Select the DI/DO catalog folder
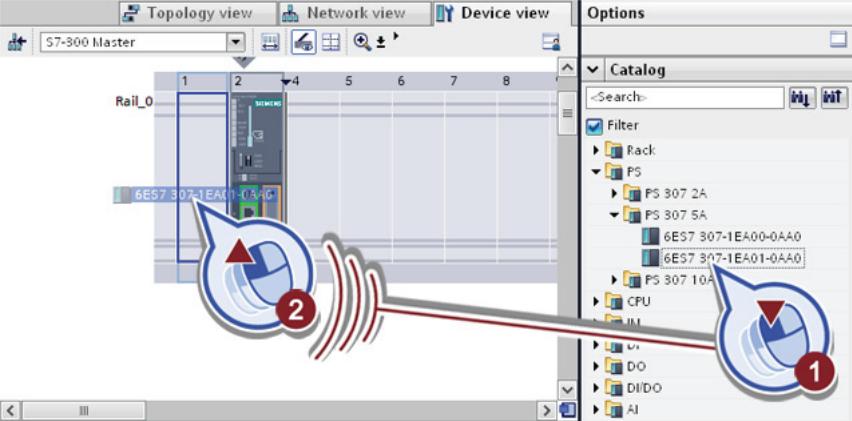Image resolution: width=852 pixels, height=421 pixels. (644, 388)
